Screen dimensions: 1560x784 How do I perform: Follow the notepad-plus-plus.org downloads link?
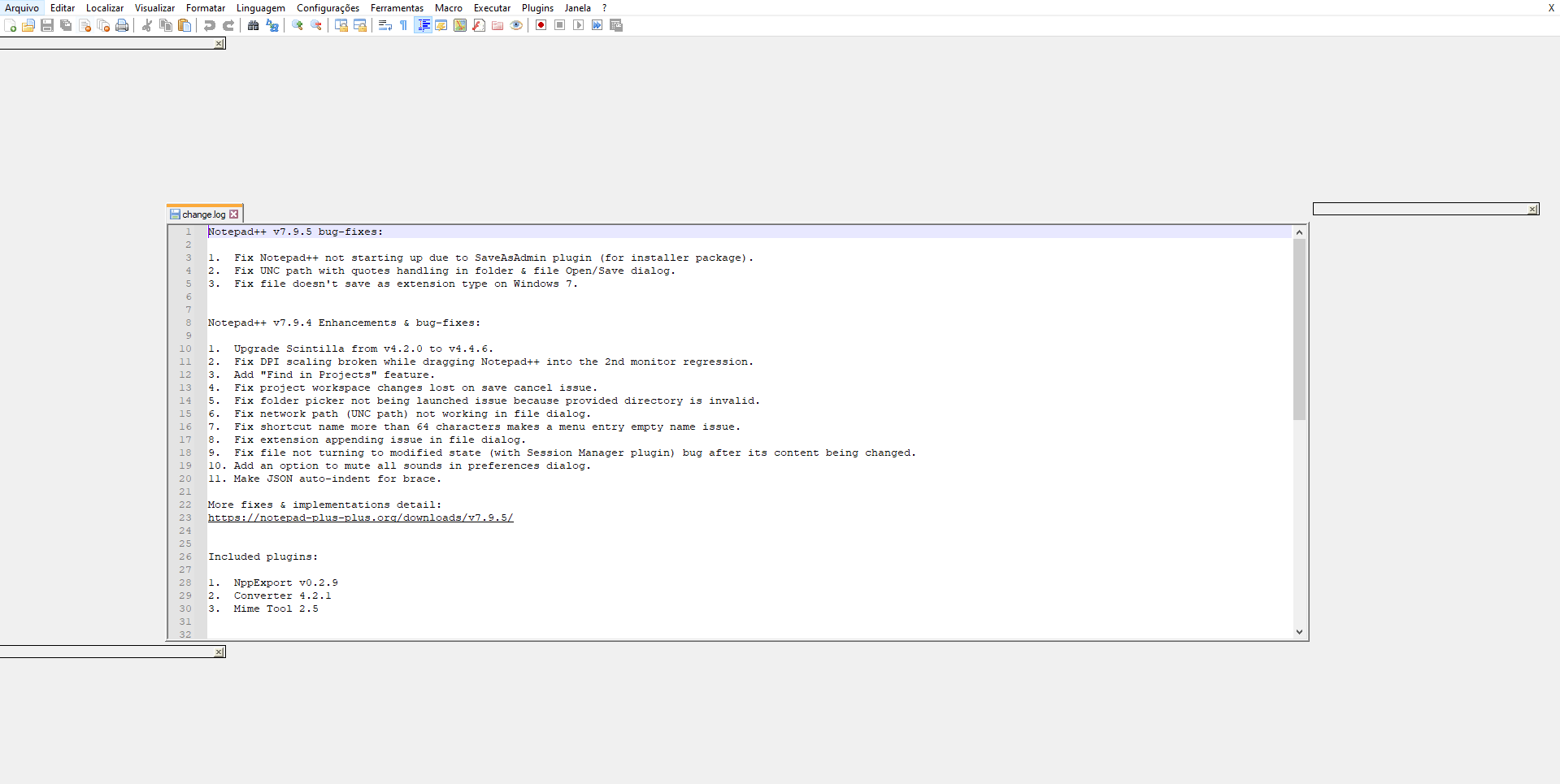click(x=360, y=518)
